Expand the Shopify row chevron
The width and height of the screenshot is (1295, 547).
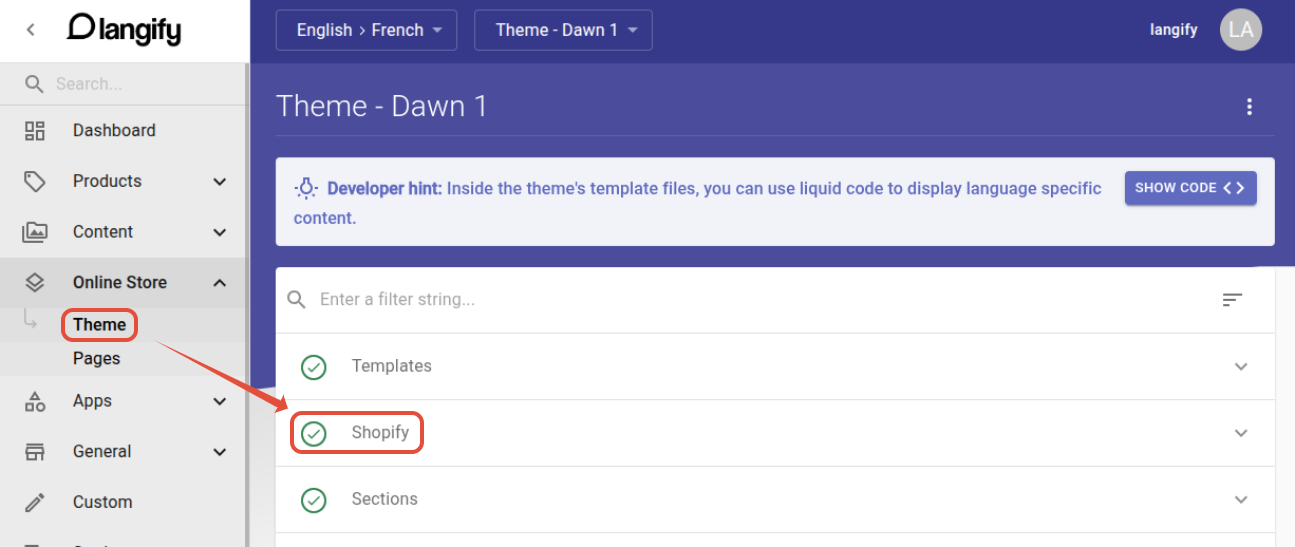click(1241, 433)
